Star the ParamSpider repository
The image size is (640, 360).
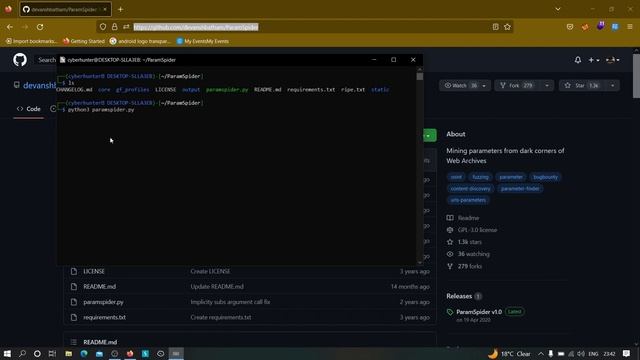(x=582, y=85)
